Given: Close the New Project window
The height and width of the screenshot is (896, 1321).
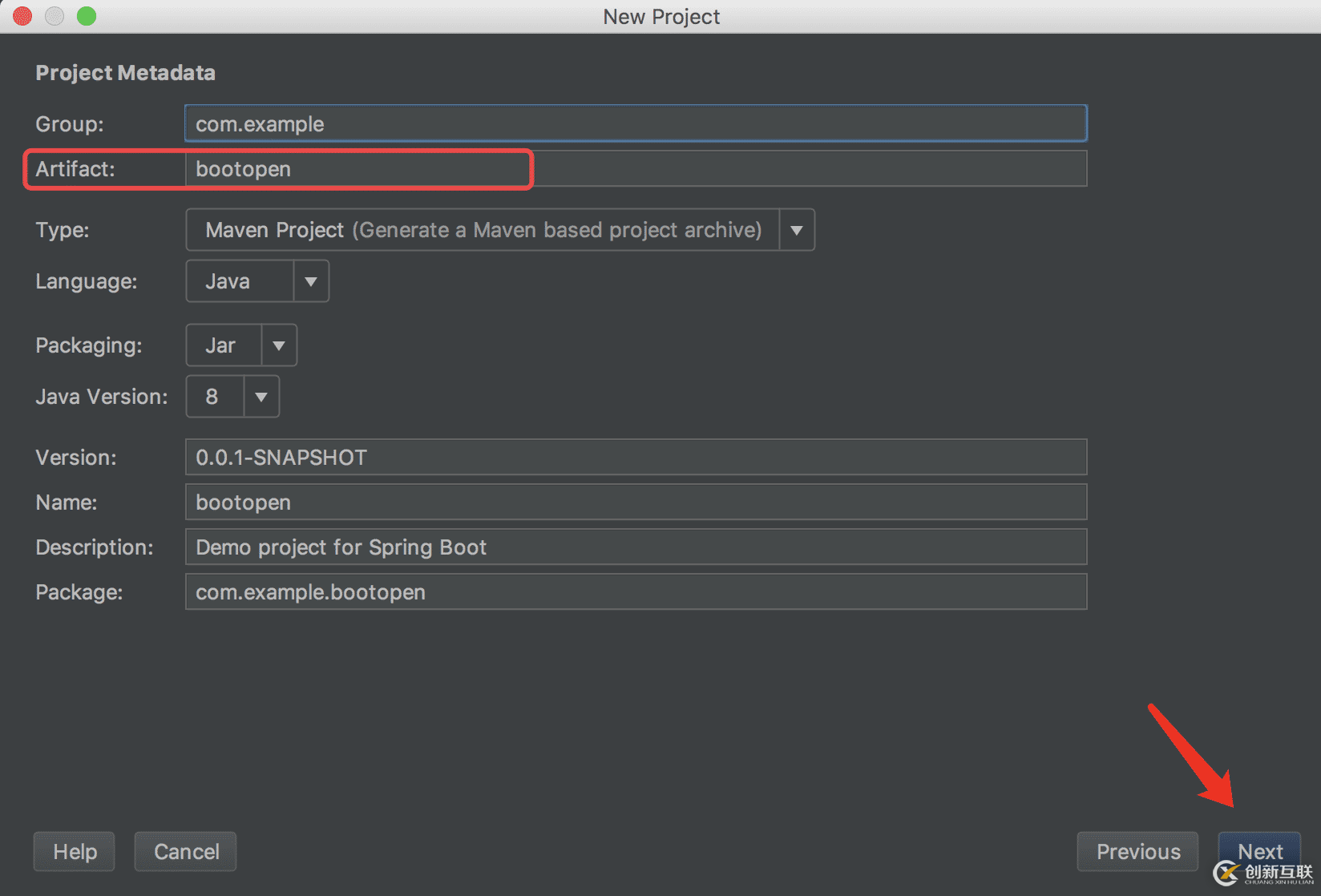Looking at the screenshot, I should click(x=22, y=16).
